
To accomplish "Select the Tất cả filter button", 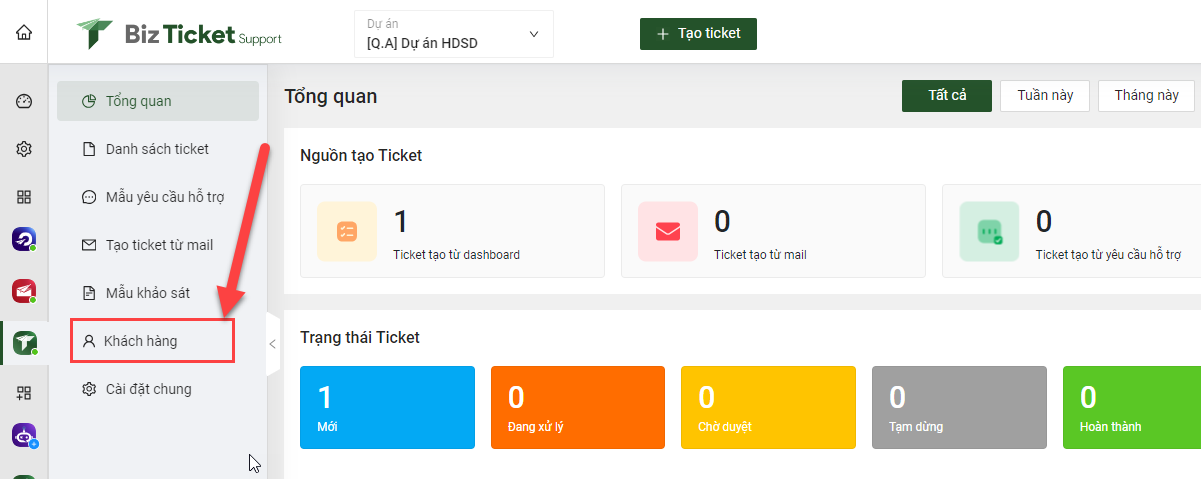I will point(947,96).
